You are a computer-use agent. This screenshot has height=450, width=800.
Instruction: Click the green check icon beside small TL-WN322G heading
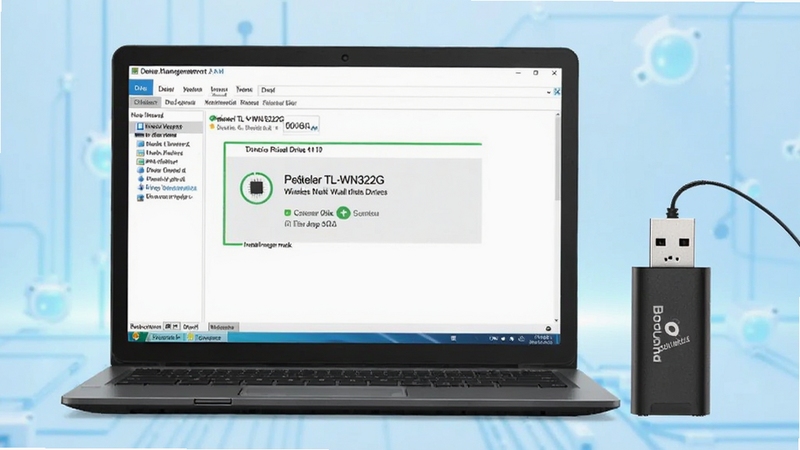[x=213, y=118]
